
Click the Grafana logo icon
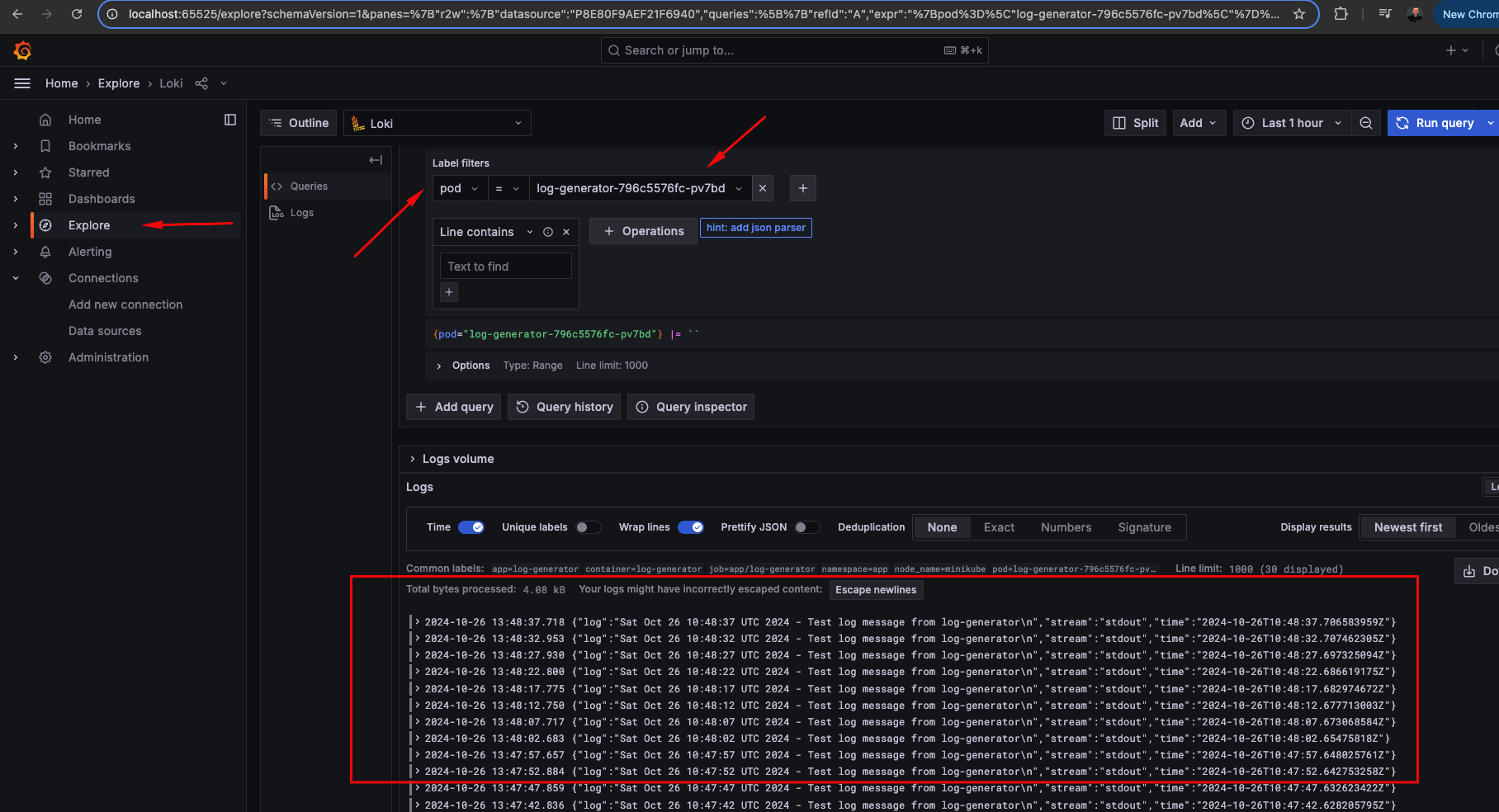coord(22,51)
